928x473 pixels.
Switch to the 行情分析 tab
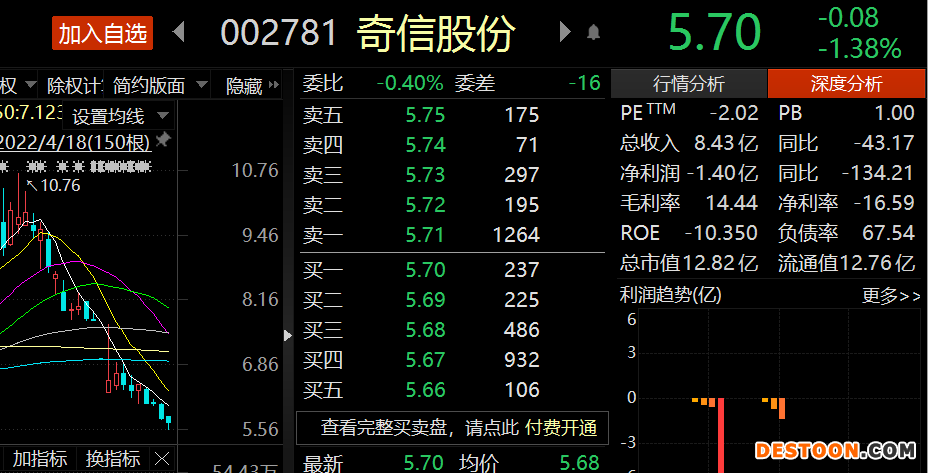[688, 84]
